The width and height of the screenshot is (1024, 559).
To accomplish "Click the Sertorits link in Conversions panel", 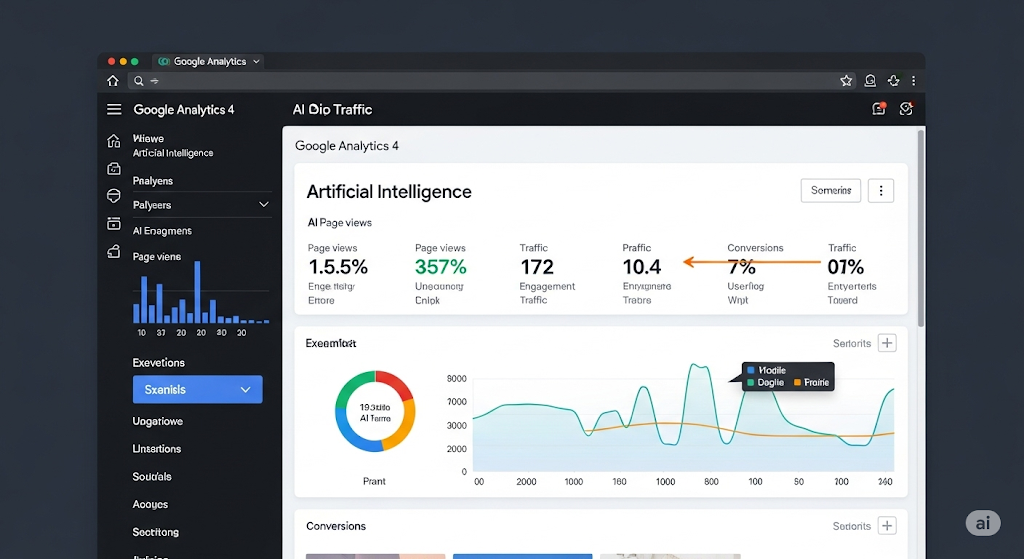I will tap(852, 526).
